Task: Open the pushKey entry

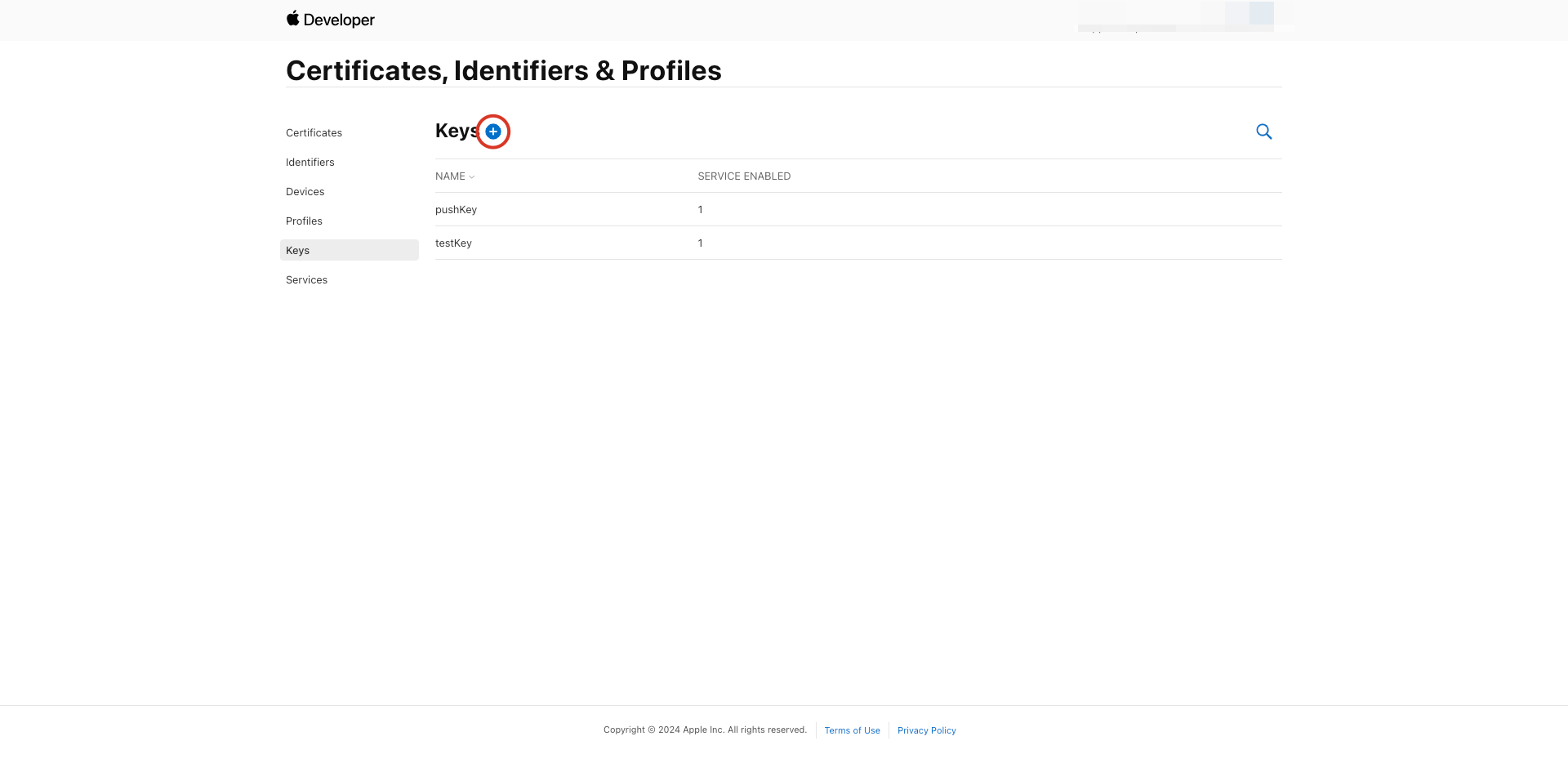Action: click(x=456, y=210)
